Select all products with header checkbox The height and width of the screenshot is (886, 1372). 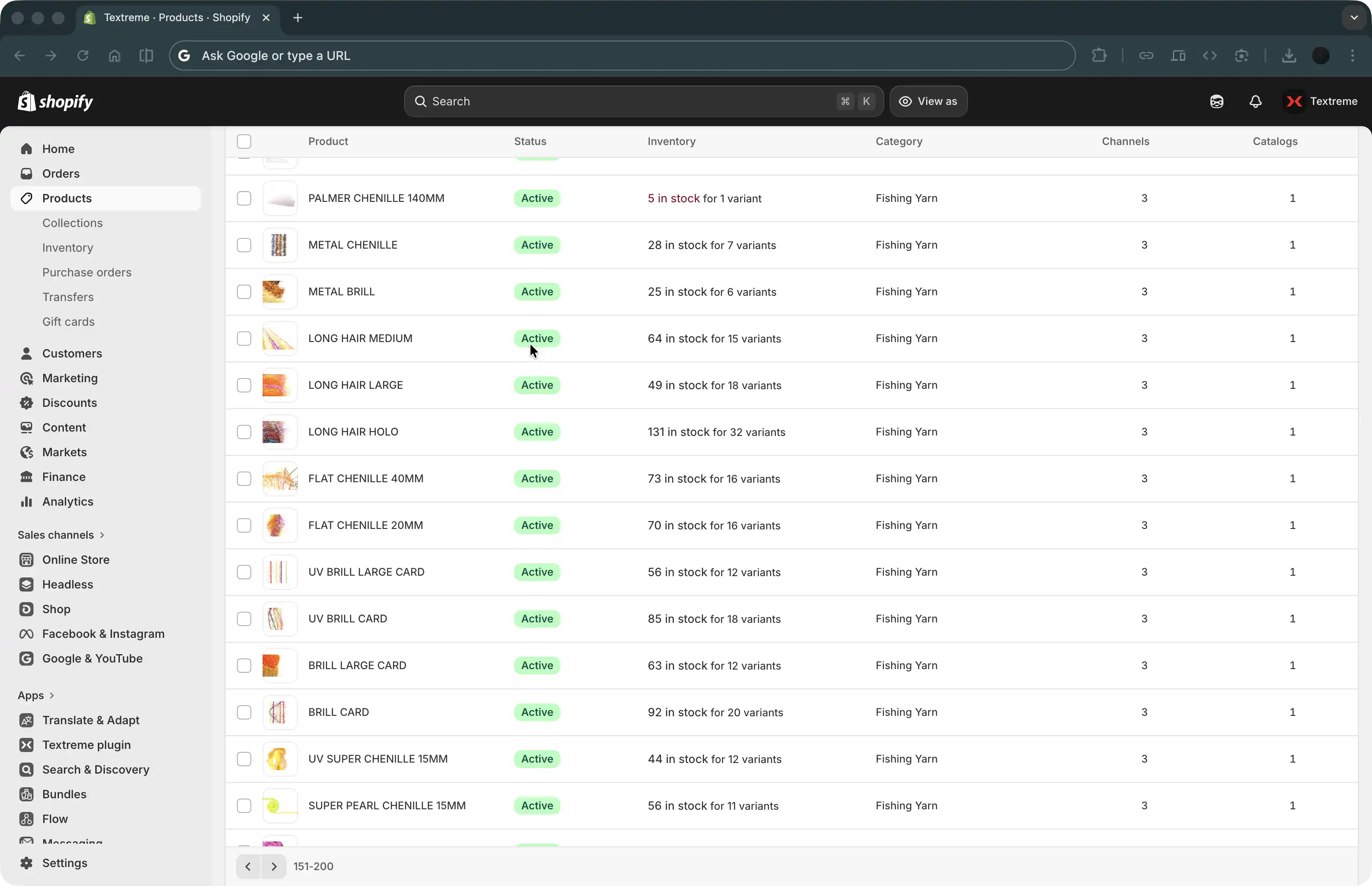pos(244,141)
